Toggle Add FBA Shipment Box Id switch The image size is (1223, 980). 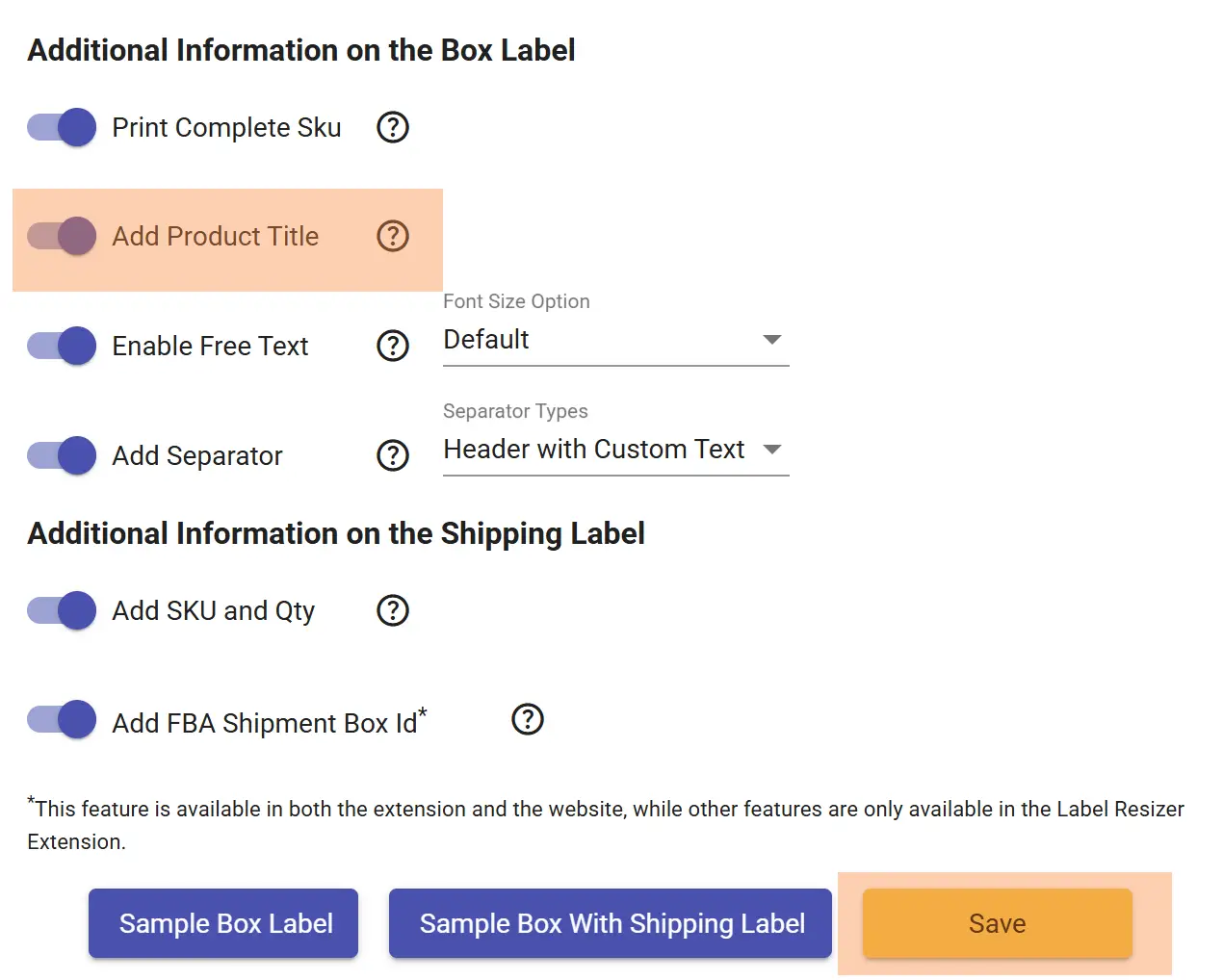tap(62, 719)
